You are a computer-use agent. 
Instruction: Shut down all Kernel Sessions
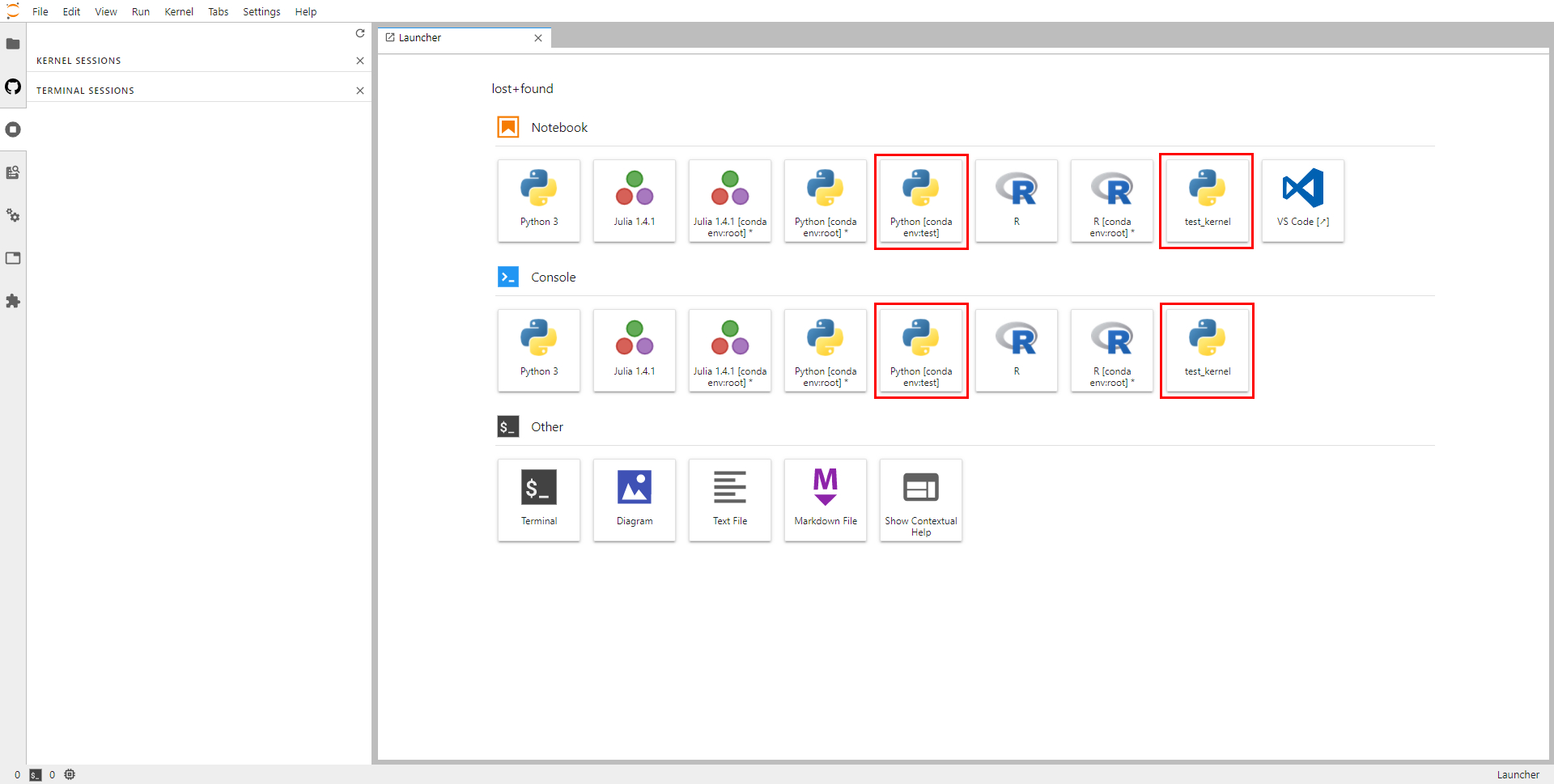point(360,61)
